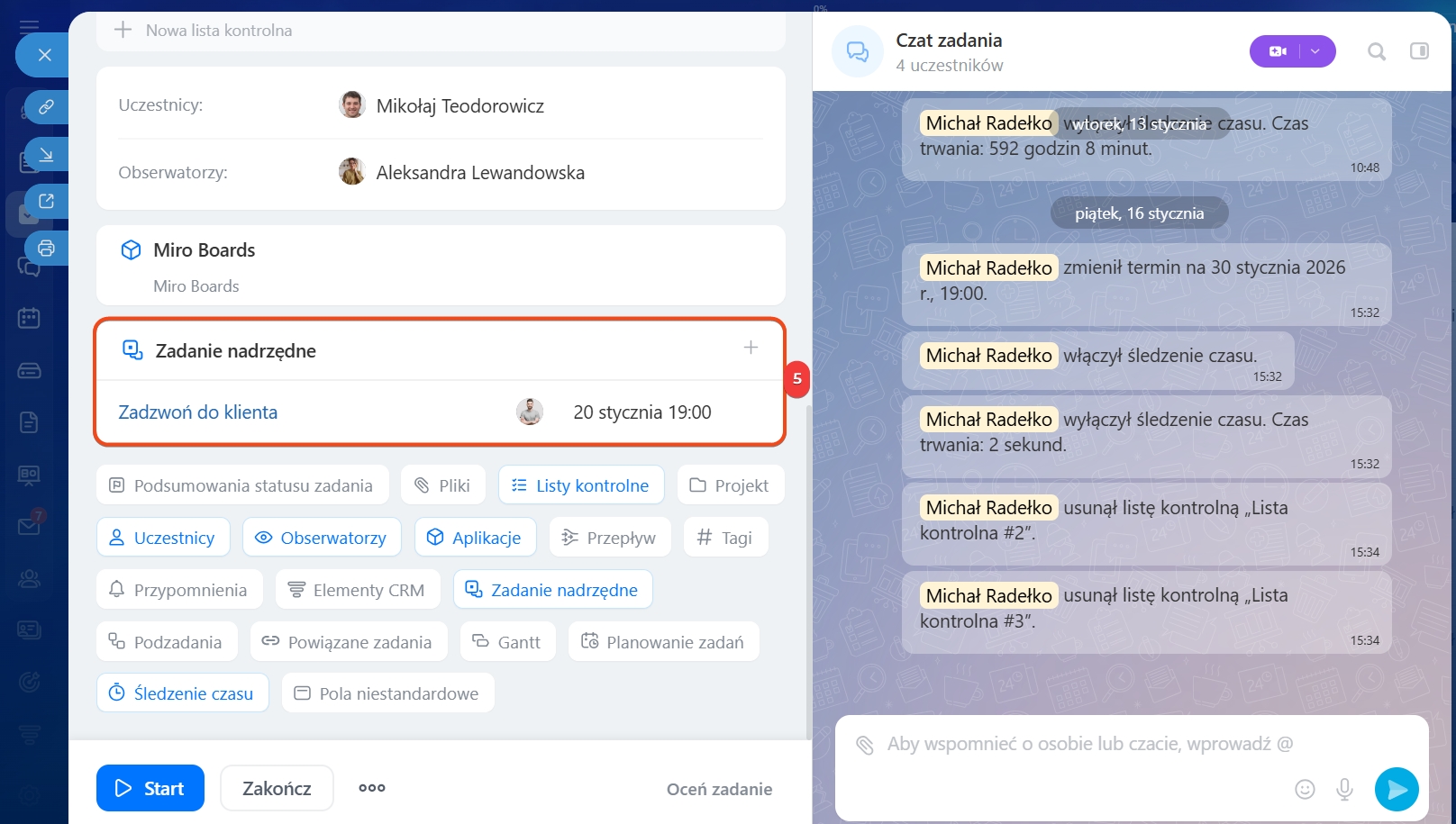The width and height of the screenshot is (1456, 824).
Task: Open task in new window icon
Action: tap(46, 201)
